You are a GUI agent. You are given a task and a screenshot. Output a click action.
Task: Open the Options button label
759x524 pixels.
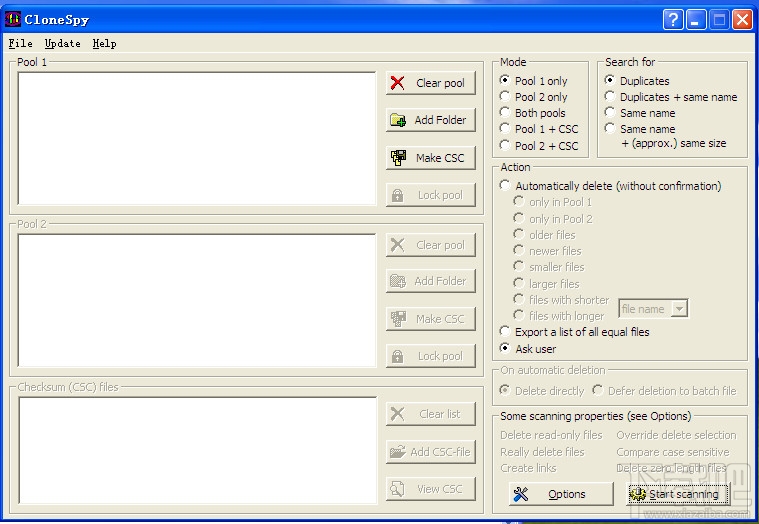pos(567,494)
